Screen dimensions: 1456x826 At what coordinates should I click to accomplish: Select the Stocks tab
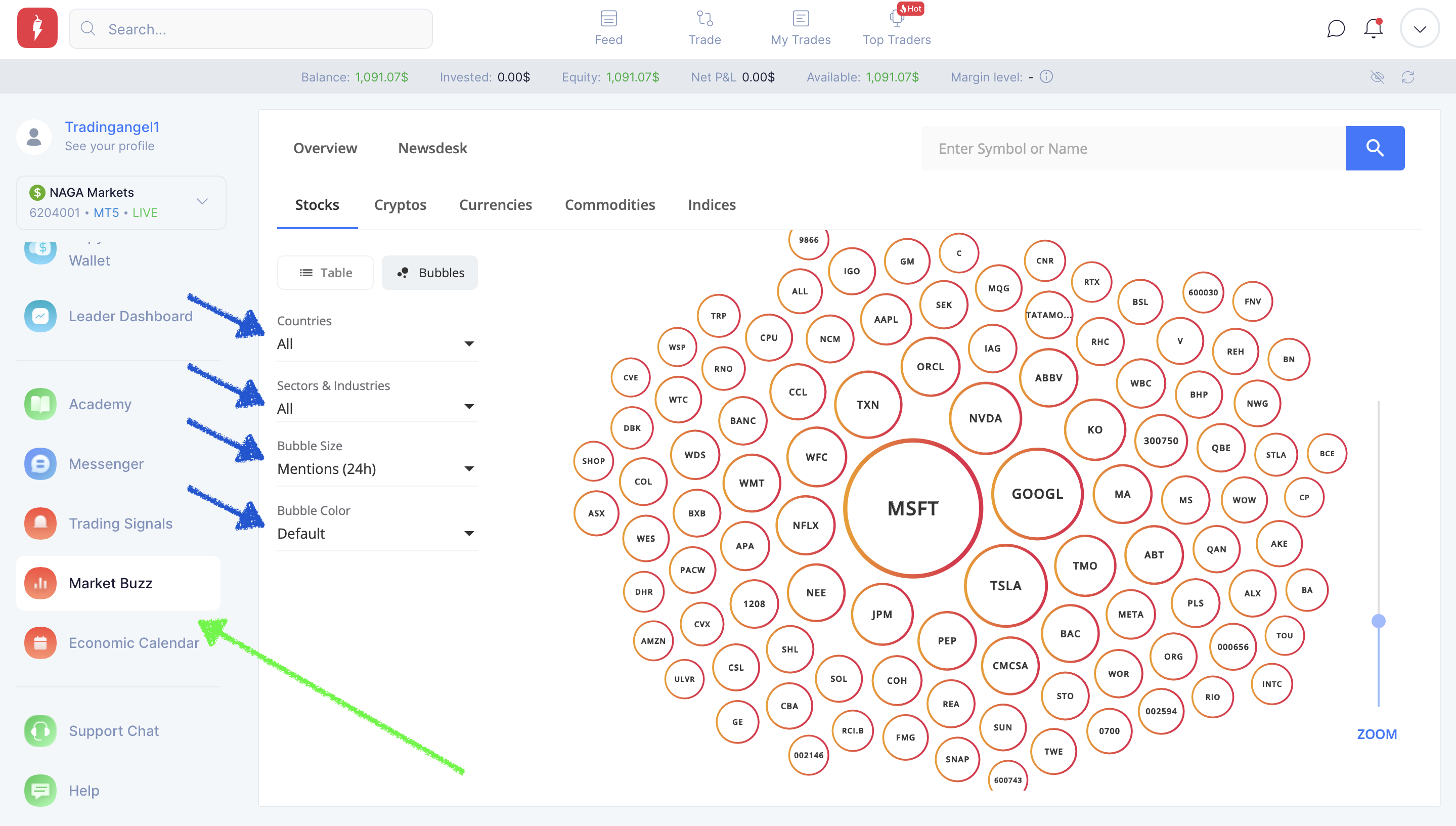tap(317, 205)
